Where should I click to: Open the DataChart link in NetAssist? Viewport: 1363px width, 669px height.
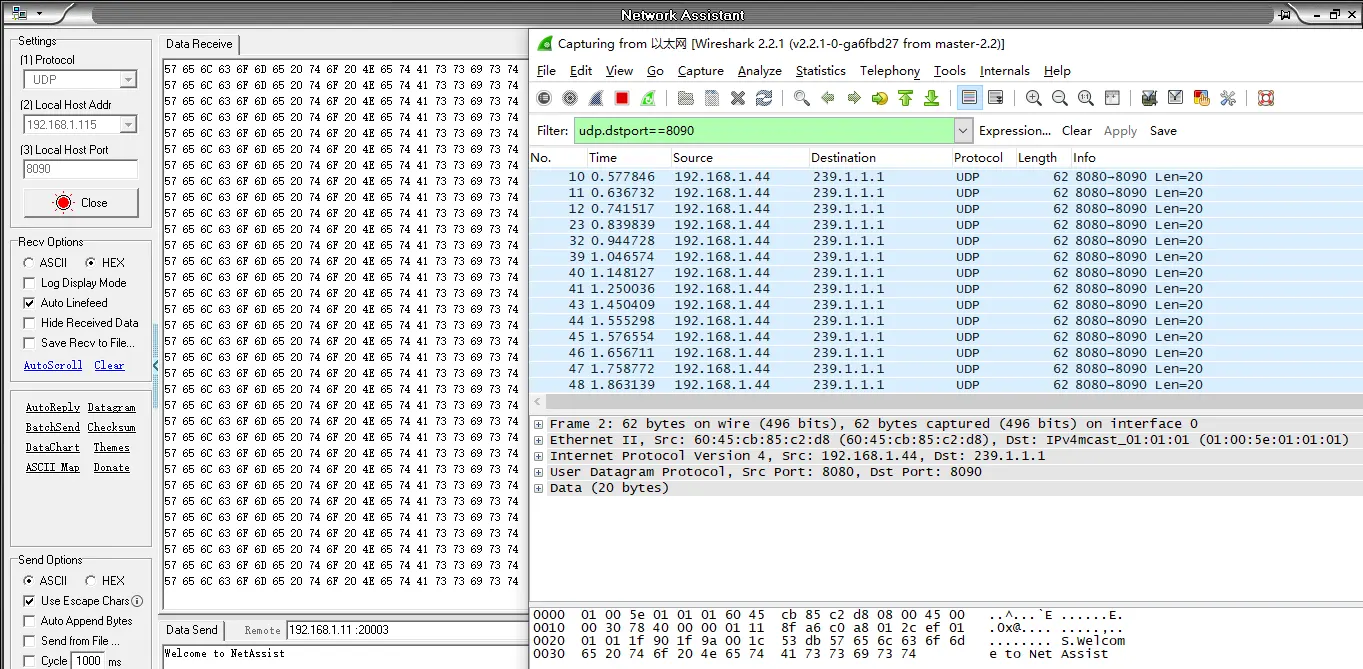coord(52,447)
